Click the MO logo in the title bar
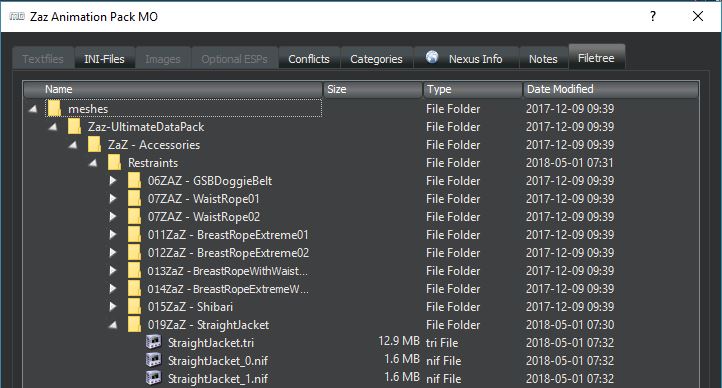This screenshot has width=722, height=388. [x=17, y=17]
